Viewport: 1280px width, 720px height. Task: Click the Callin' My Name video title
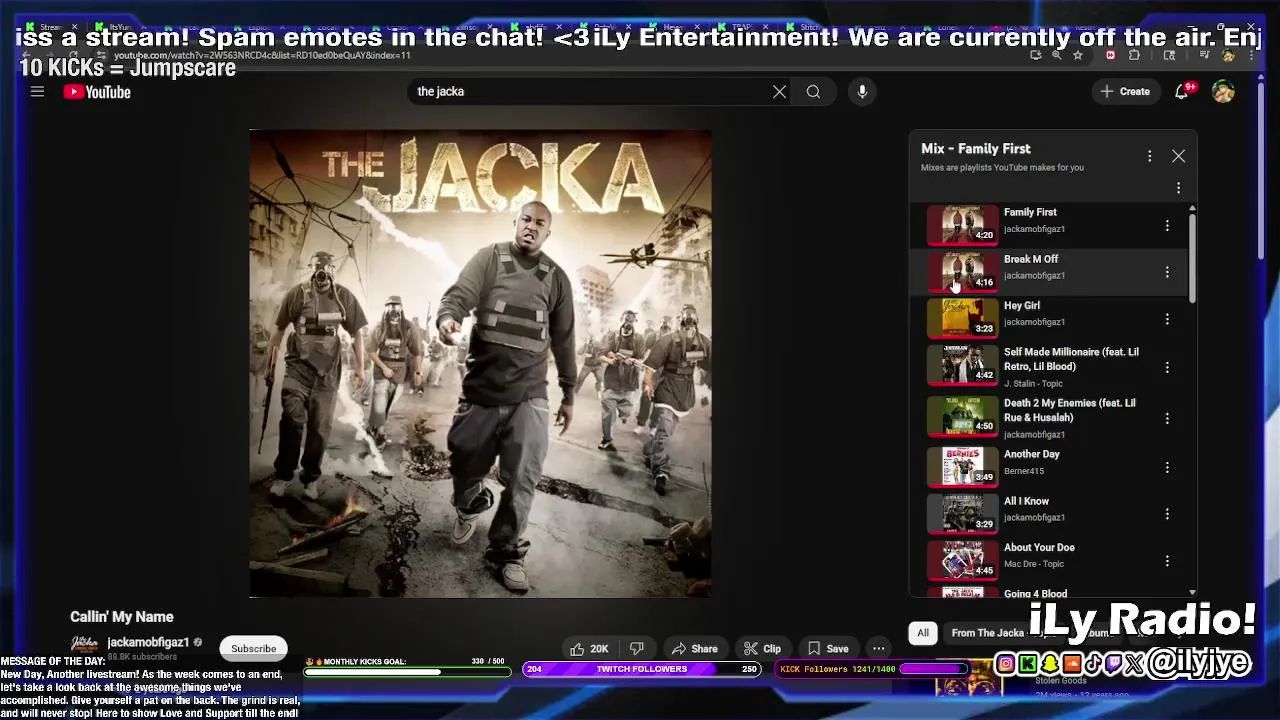pyautogui.click(x=122, y=617)
